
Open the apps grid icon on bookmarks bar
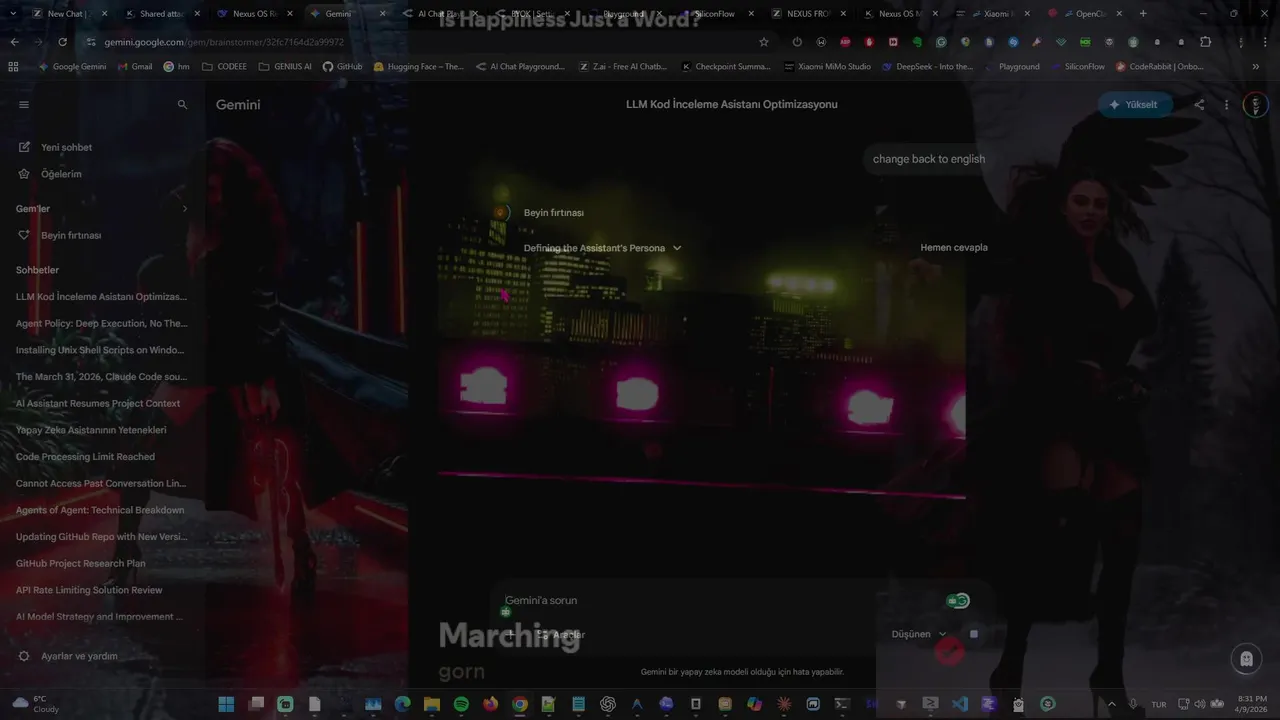[x=13, y=67]
